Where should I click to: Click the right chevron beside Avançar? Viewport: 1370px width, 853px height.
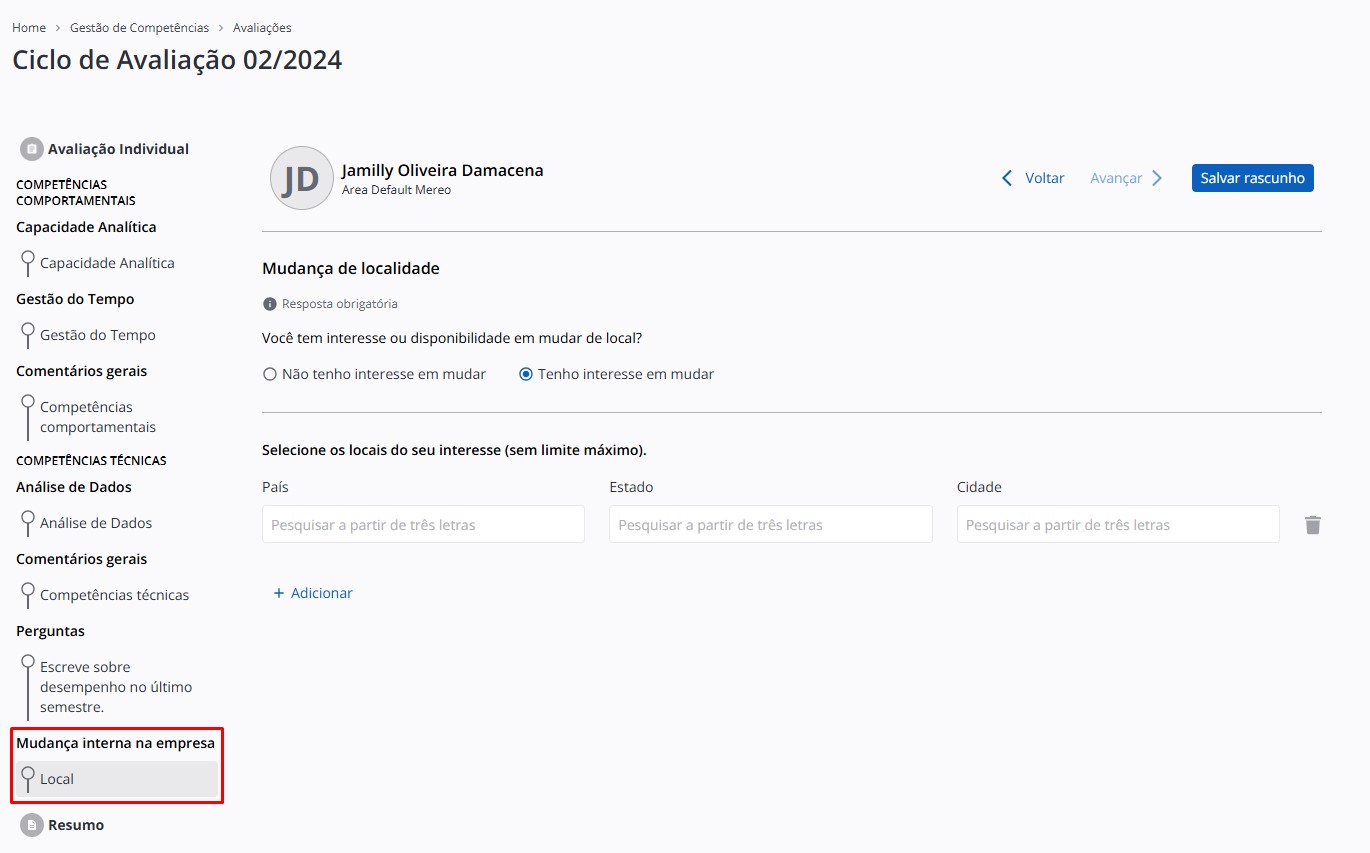click(x=1157, y=178)
